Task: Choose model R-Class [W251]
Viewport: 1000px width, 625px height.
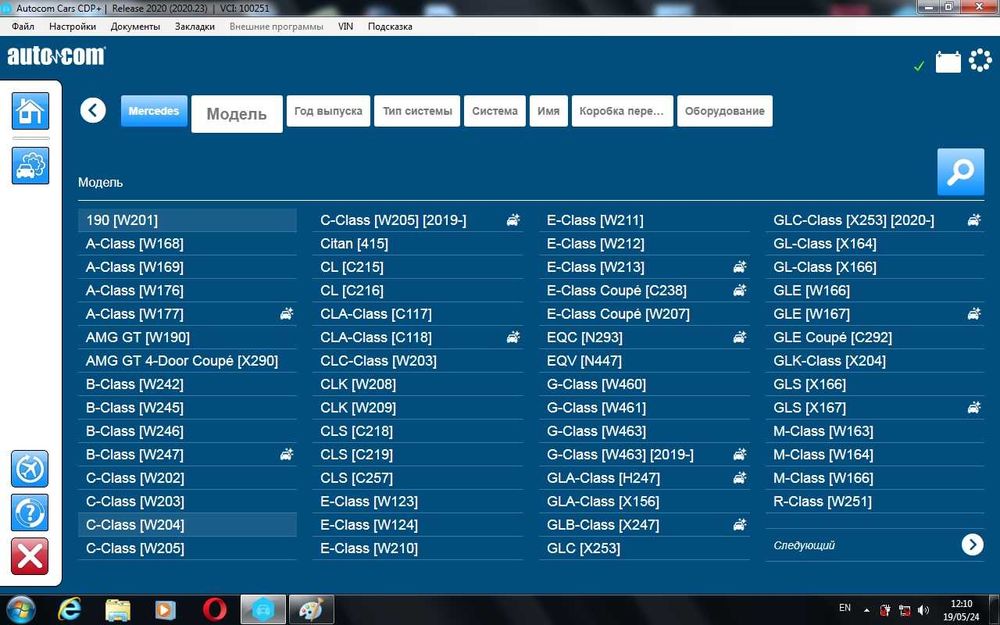Action: (x=875, y=501)
